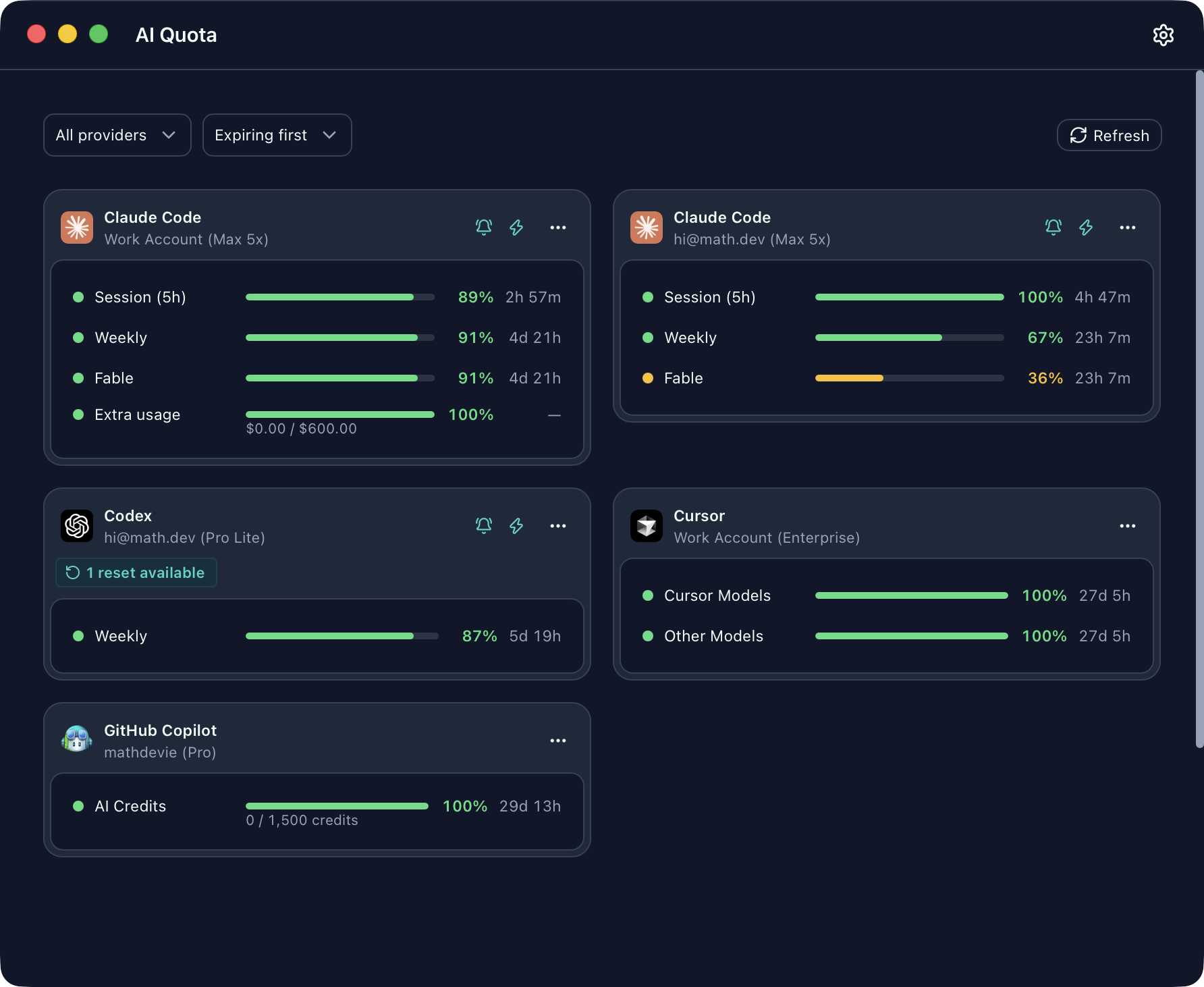Click the yellow Fable 36% progress bar

910,378
